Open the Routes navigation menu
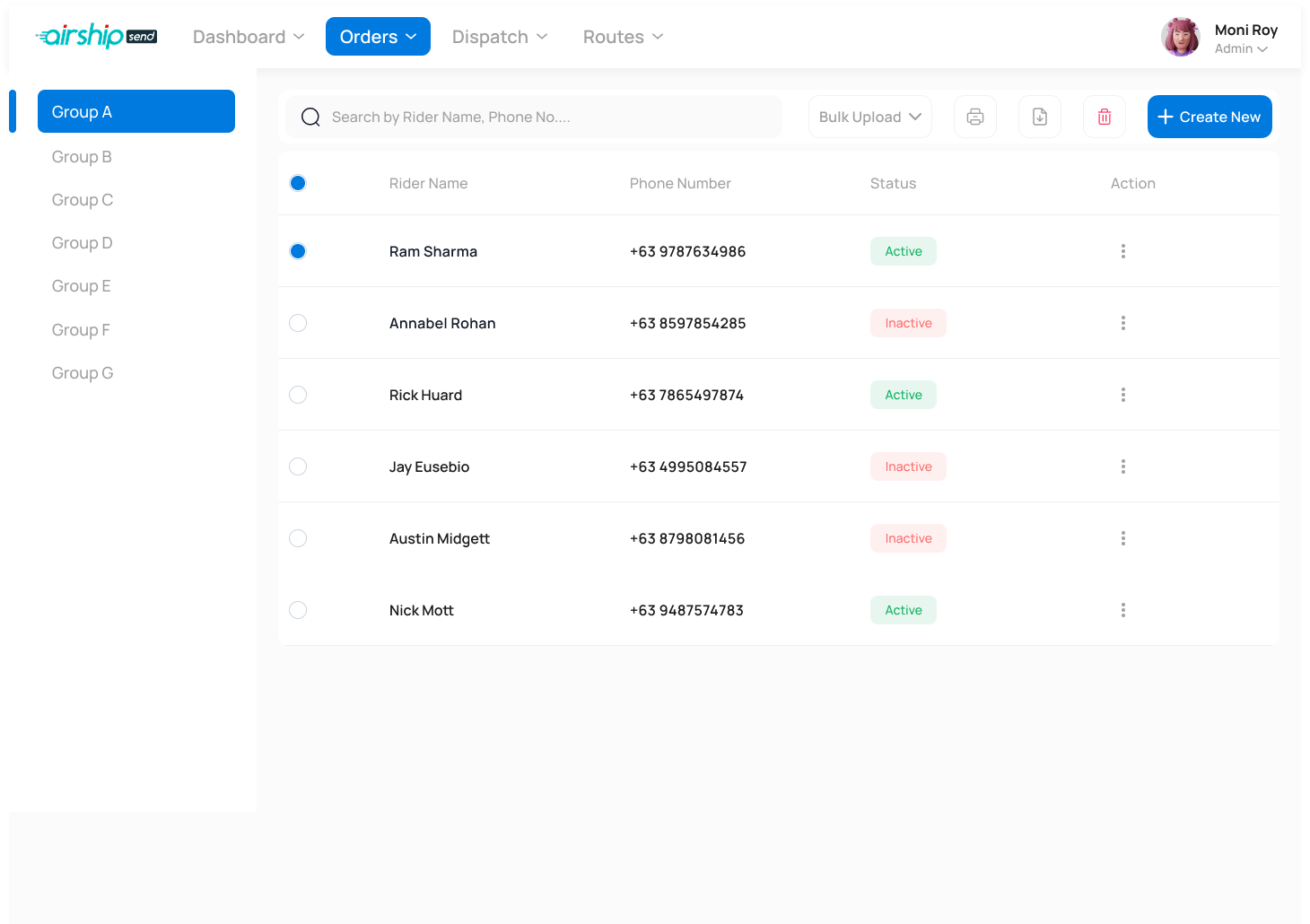The image size is (1310, 924). [x=623, y=37]
